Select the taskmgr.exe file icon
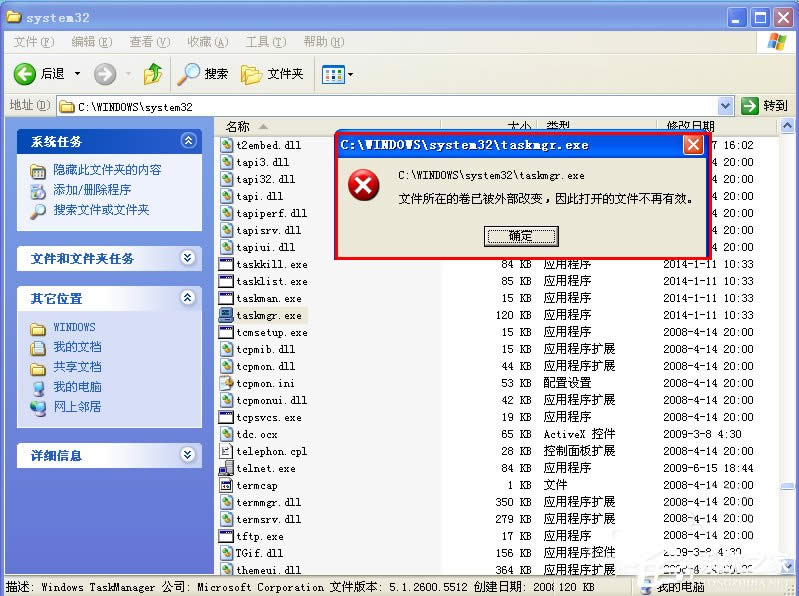The height and width of the screenshot is (596, 799). pyautogui.click(x=226, y=315)
